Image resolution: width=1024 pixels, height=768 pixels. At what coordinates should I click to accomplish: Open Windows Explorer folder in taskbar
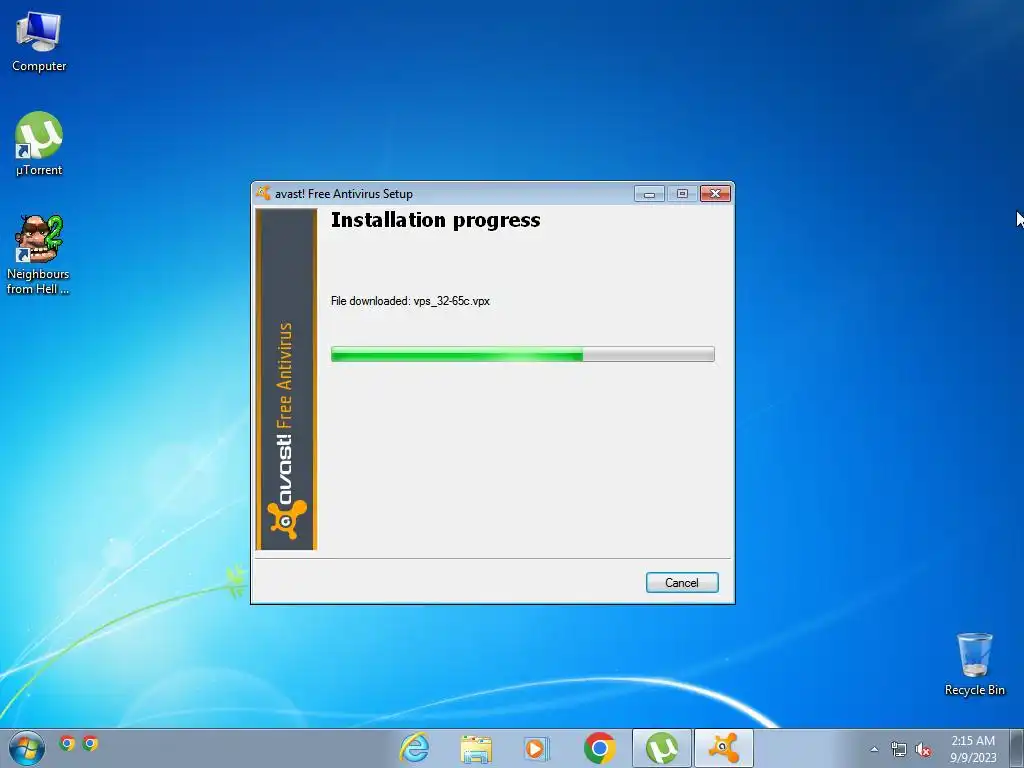coord(476,748)
